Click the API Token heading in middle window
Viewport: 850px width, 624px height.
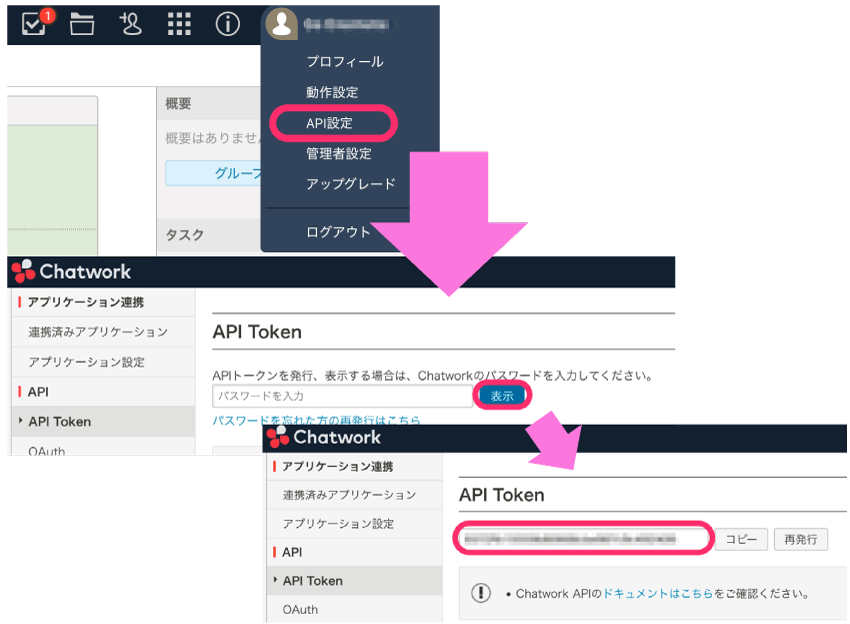click(x=257, y=332)
